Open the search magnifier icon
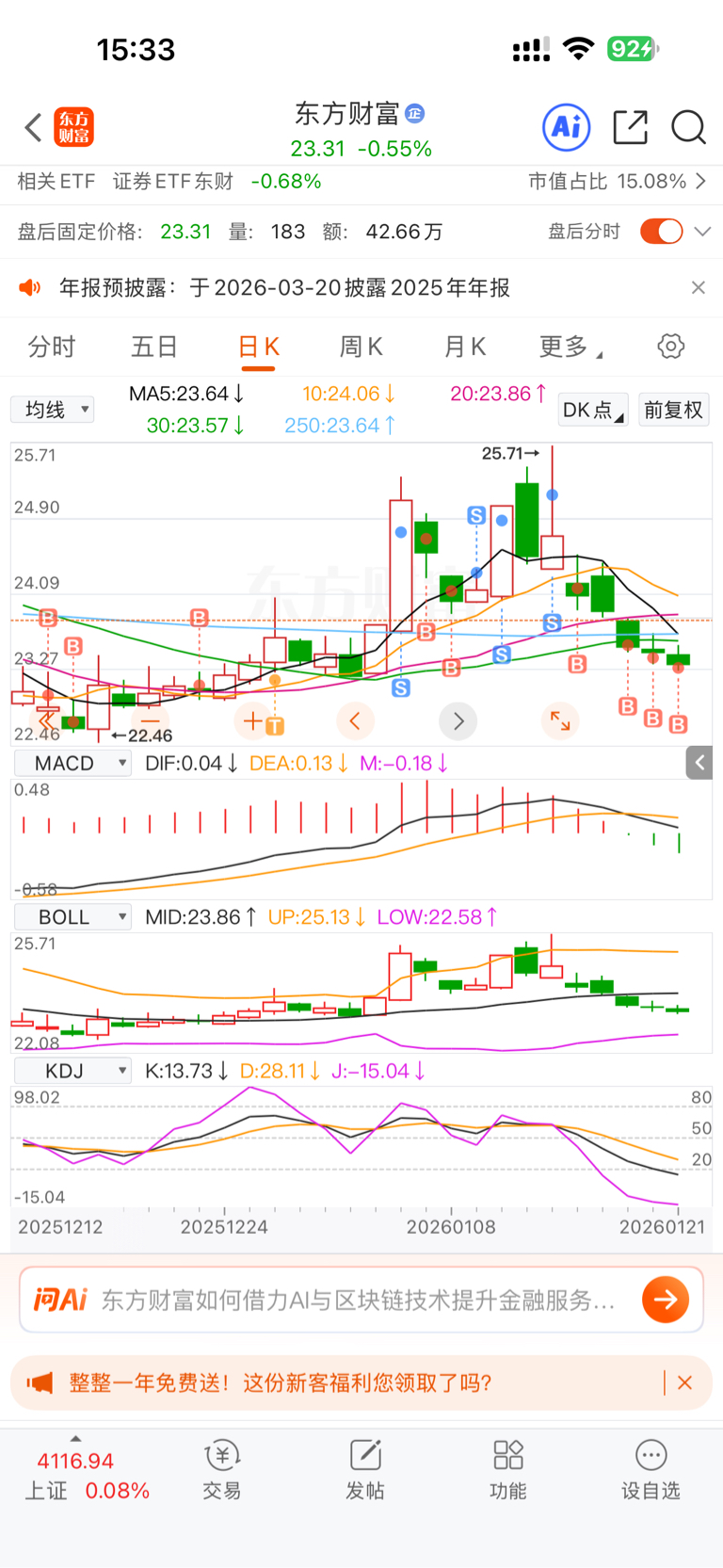The height and width of the screenshot is (1568, 723). pyautogui.click(x=688, y=127)
